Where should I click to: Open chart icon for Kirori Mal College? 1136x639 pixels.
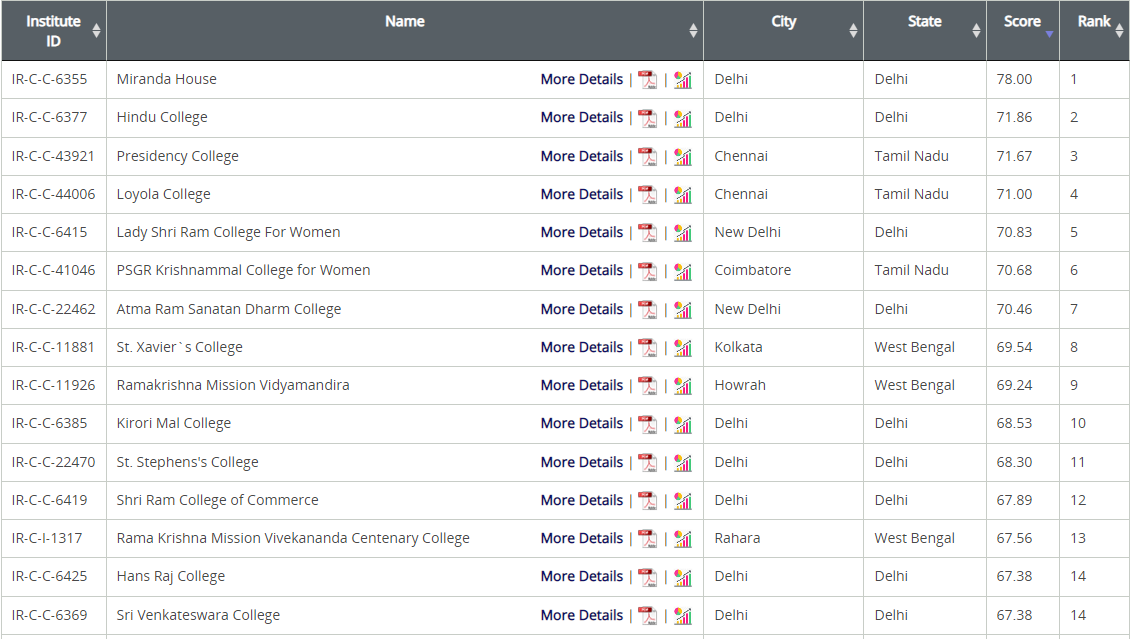click(682, 424)
